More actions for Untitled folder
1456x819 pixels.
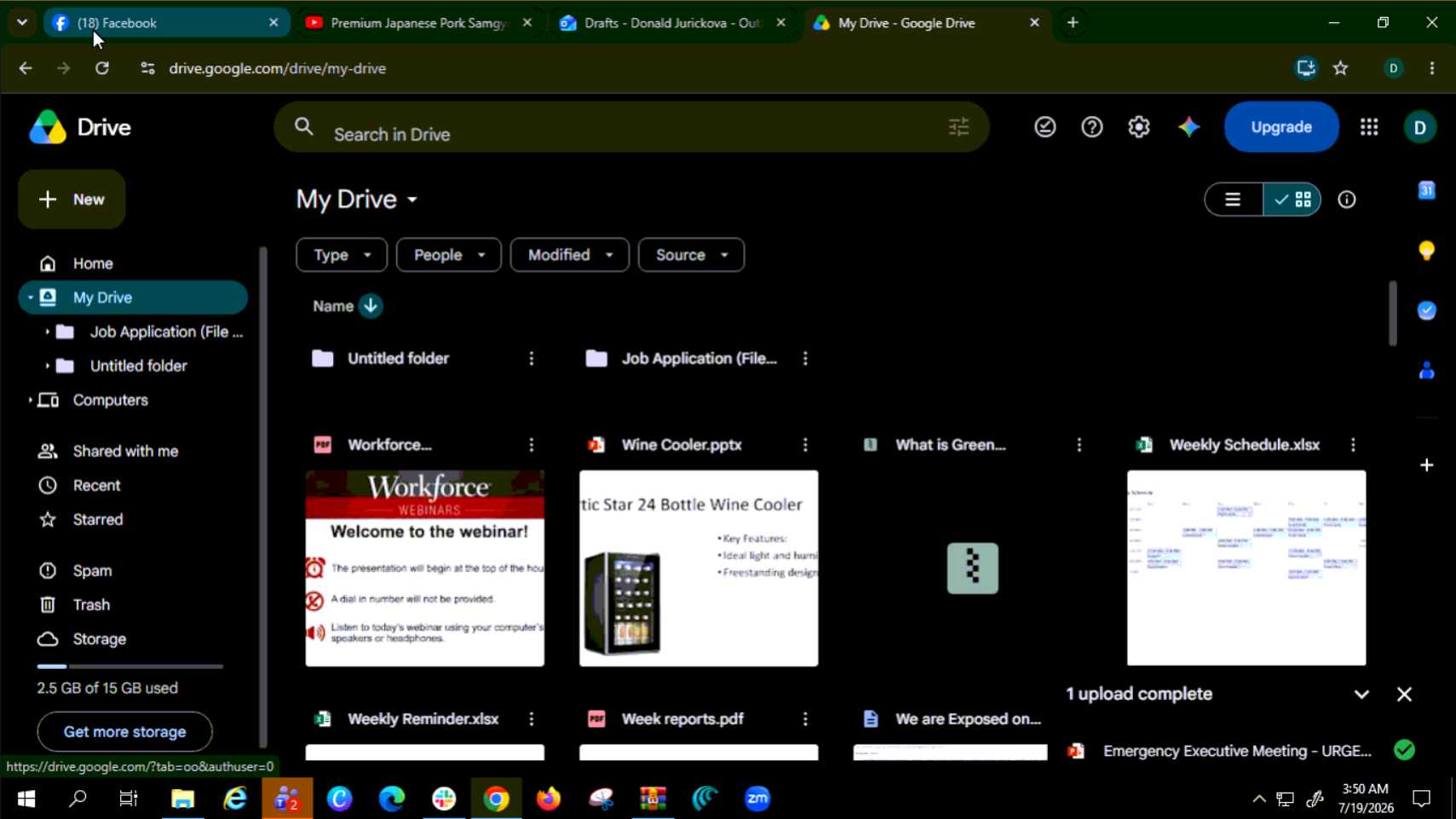[532, 359]
